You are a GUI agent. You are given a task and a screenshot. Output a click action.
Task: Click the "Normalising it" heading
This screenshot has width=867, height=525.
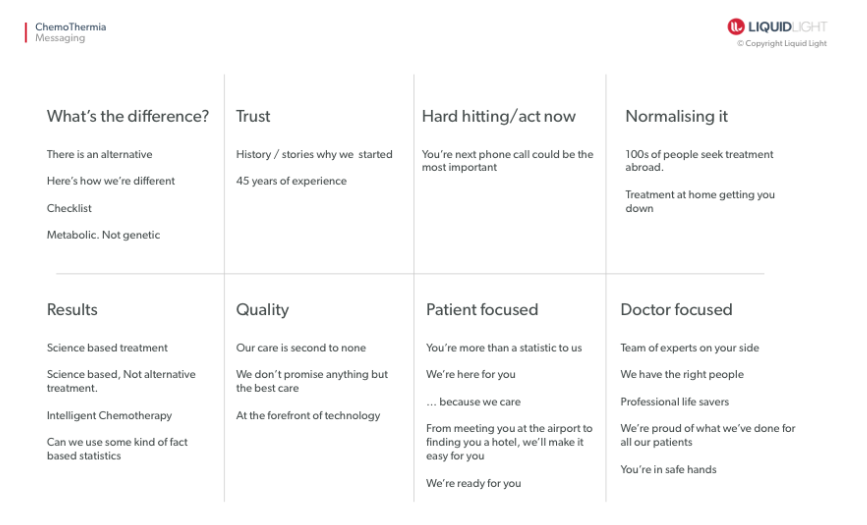click(676, 116)
